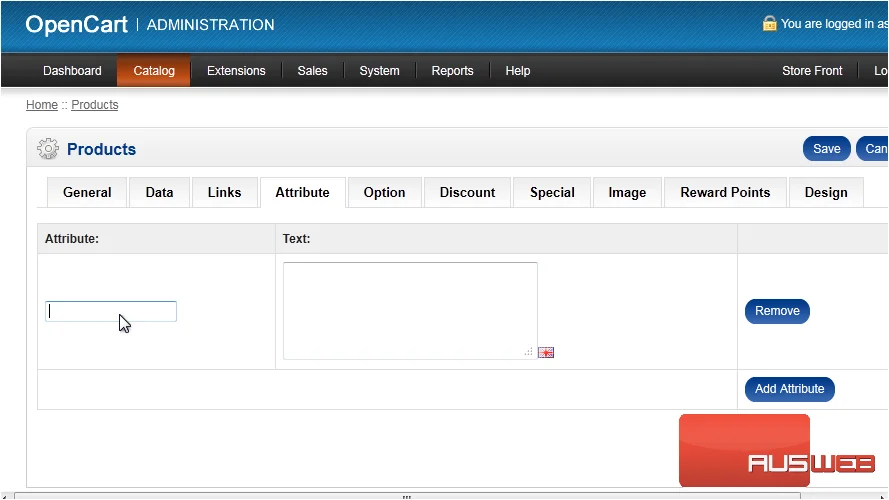Open the Dashboard menu
This screenshot has height=500, width=889.
(72, 71)
